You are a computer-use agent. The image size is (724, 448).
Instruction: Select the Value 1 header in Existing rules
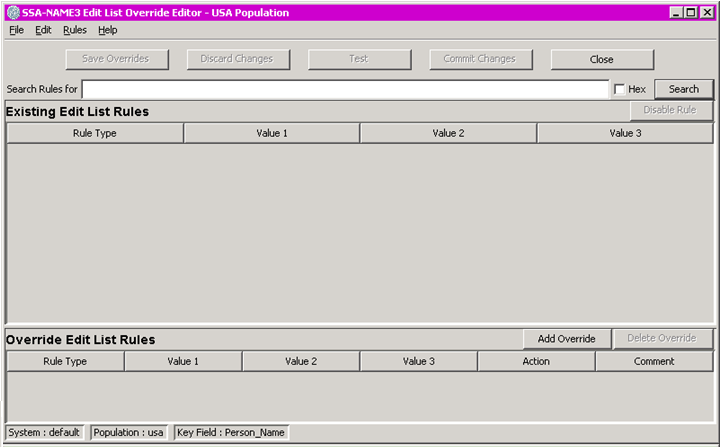(272, 133)
